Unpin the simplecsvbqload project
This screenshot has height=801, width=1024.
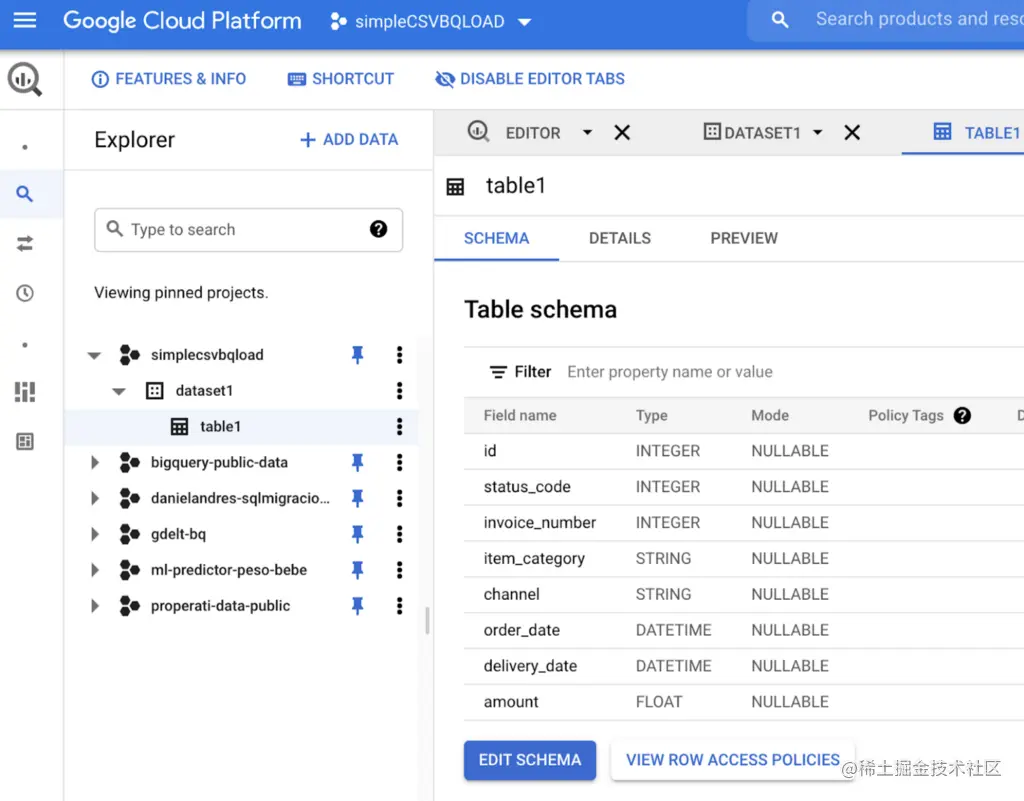tap(357, 354)
